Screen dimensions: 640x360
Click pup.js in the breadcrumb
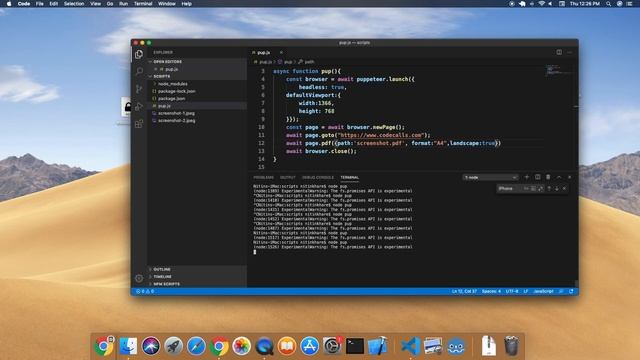265,62
